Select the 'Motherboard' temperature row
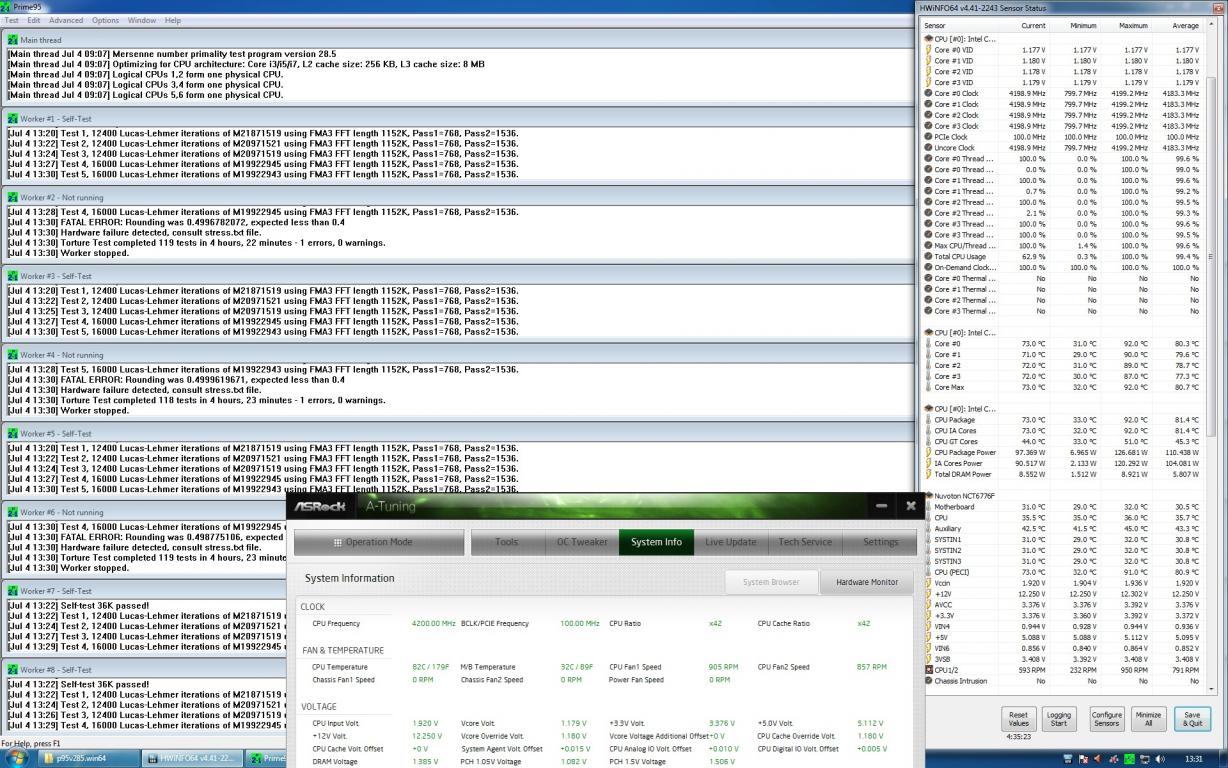Screen dimensions: 1228x768 (1063, 507)
